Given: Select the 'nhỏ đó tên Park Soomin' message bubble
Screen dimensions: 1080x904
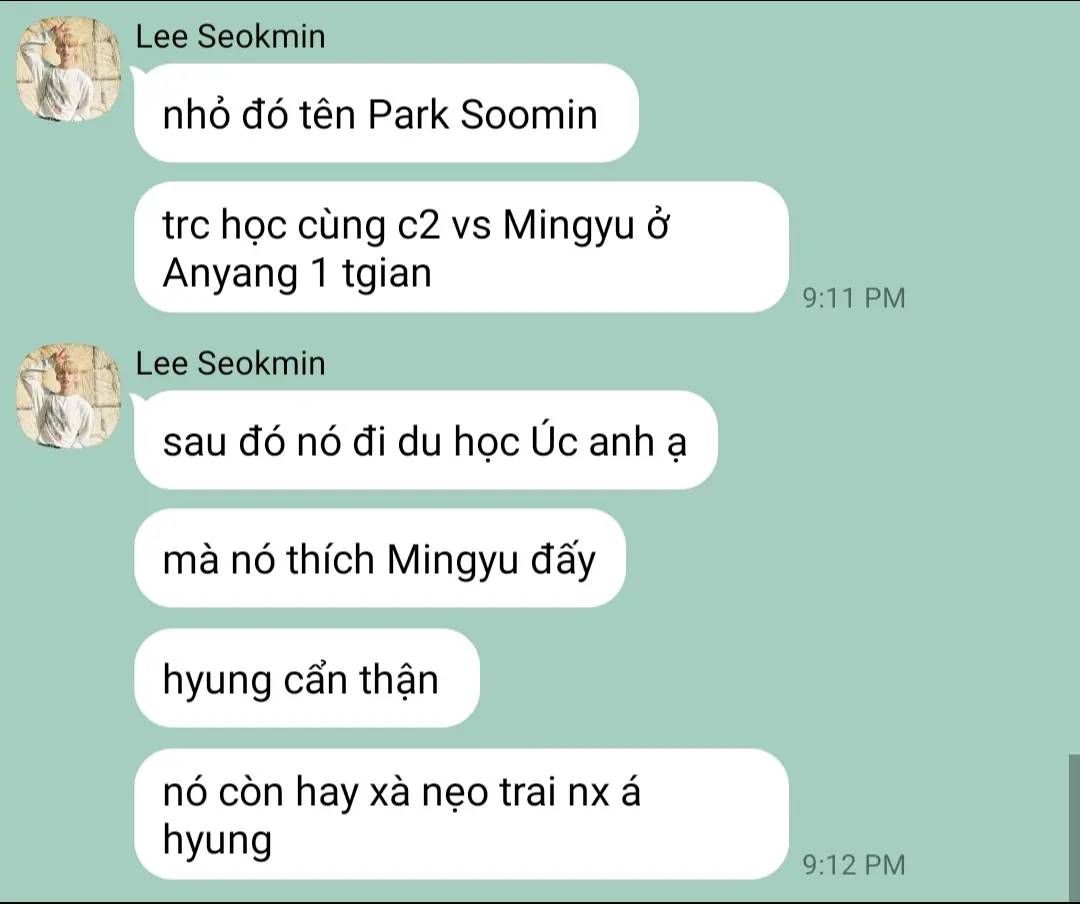Looking at the screenshot, I should [386, 113].
